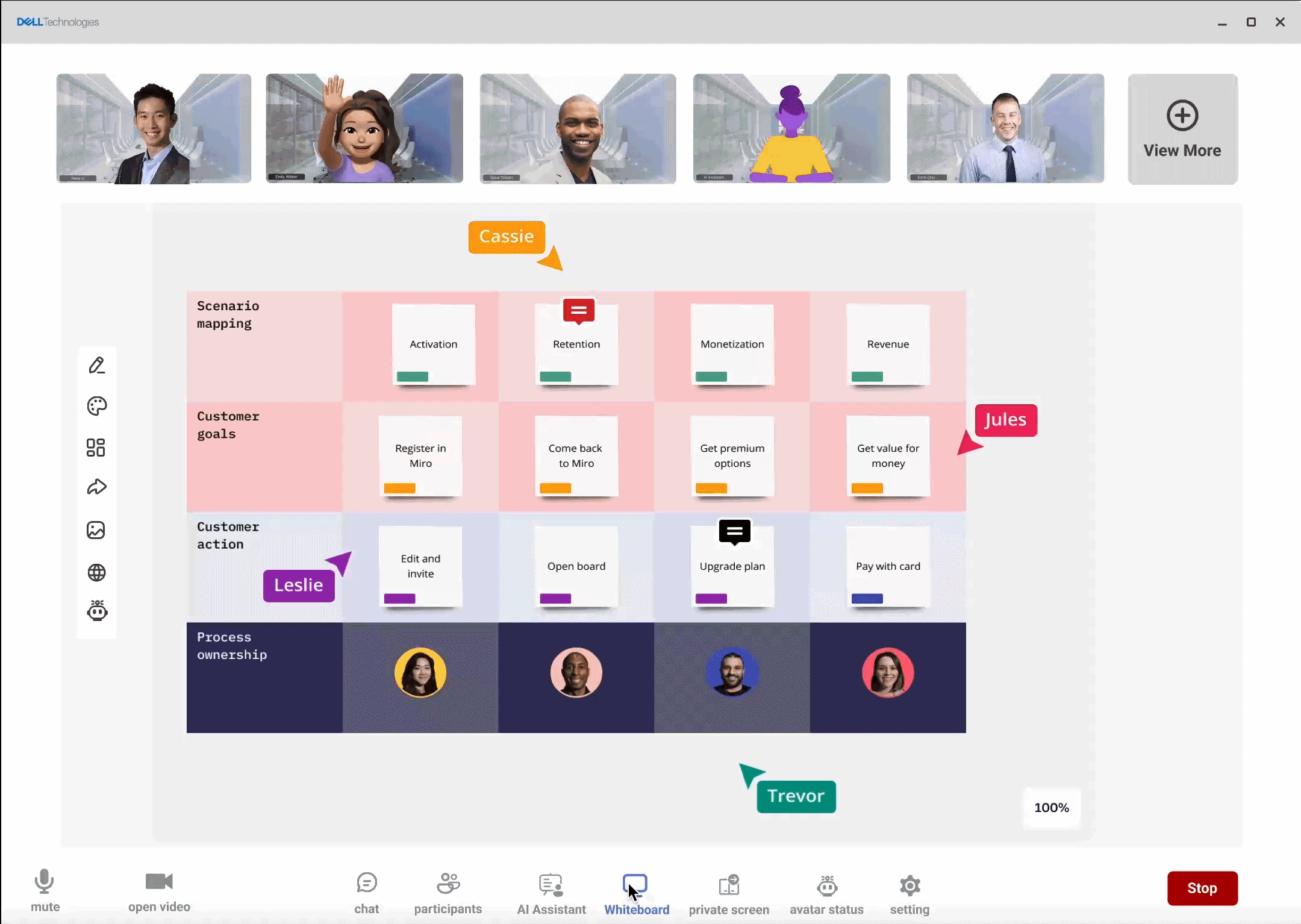Image resolution: width=1301 pixels, height=924 pixels.
Task: Click the Customer goals row header
Action: pos(264,457)
